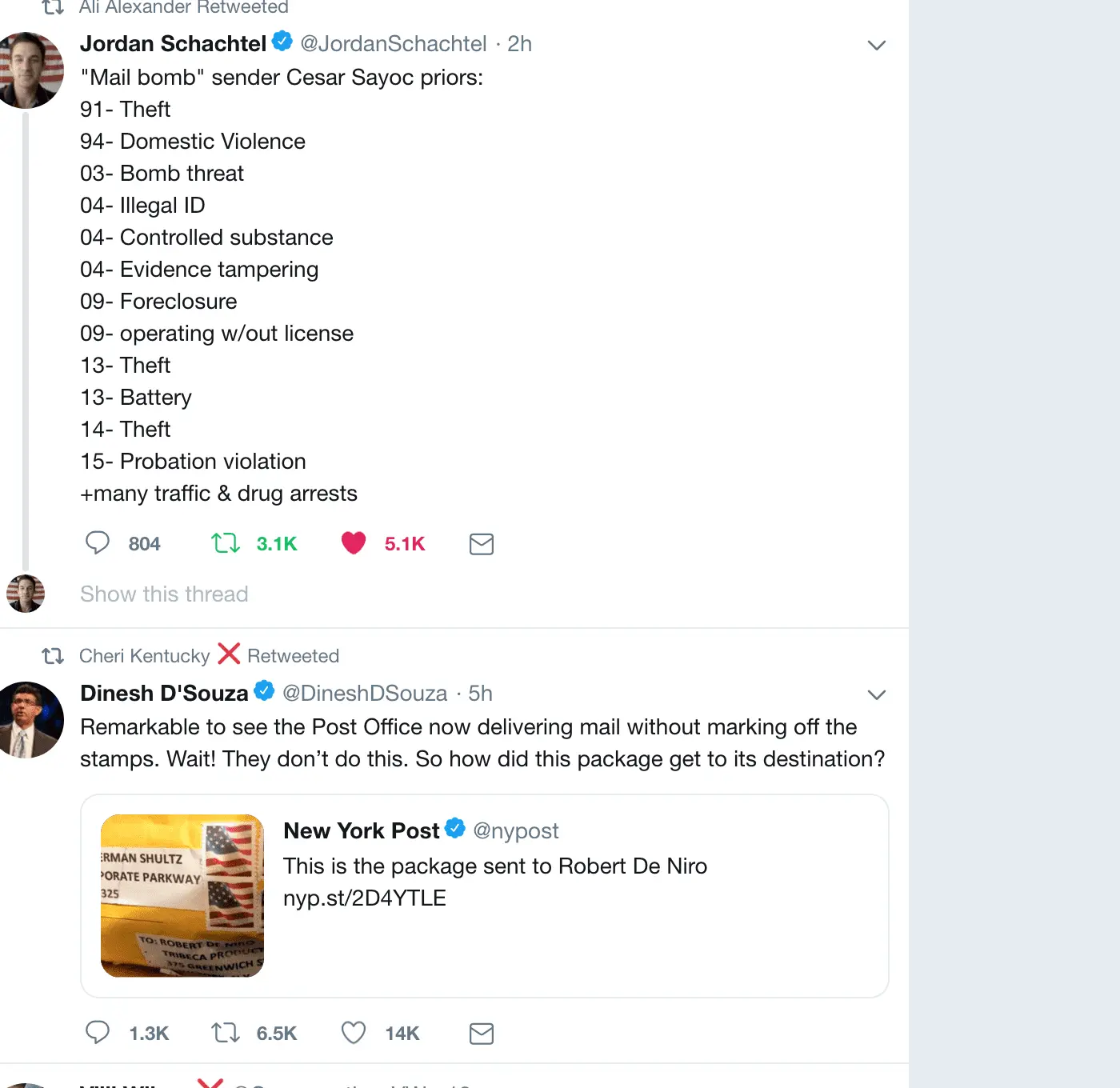Viewport: 1120px width, 1088px height.
Task: Open the 2h timestamp on Jordan's tweet
Action: (519, 44)
